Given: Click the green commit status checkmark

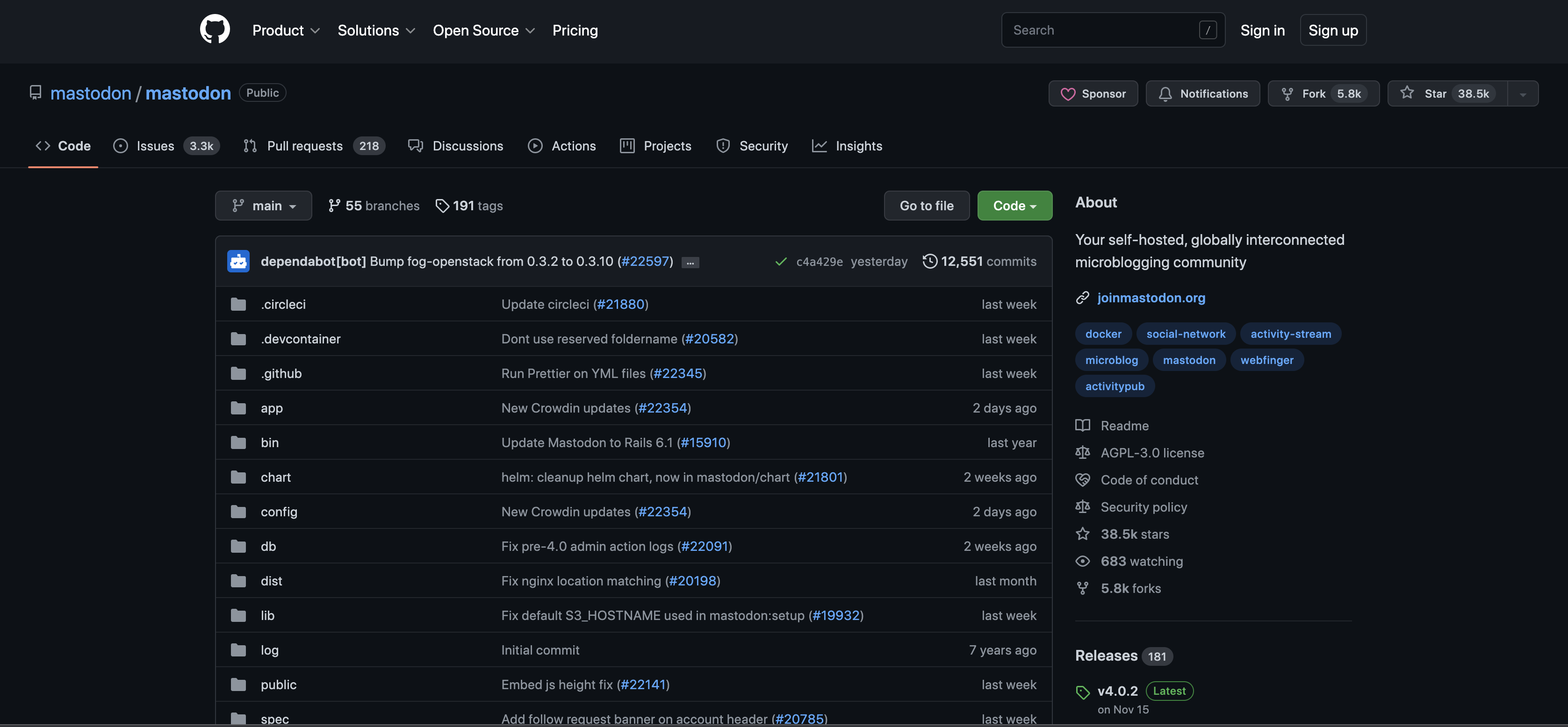Looking at the screenshot, I should tap(780, 262).
